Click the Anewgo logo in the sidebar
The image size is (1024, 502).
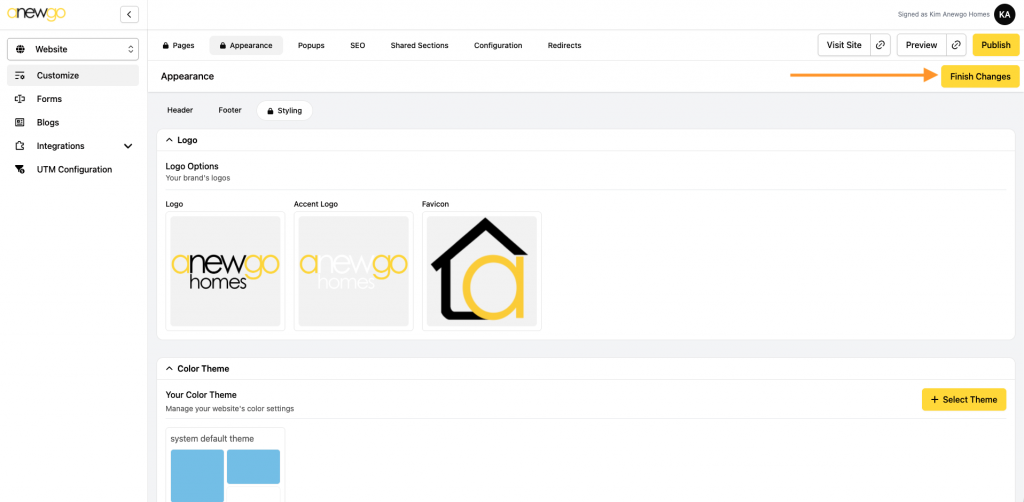click(x=36, y=14)
